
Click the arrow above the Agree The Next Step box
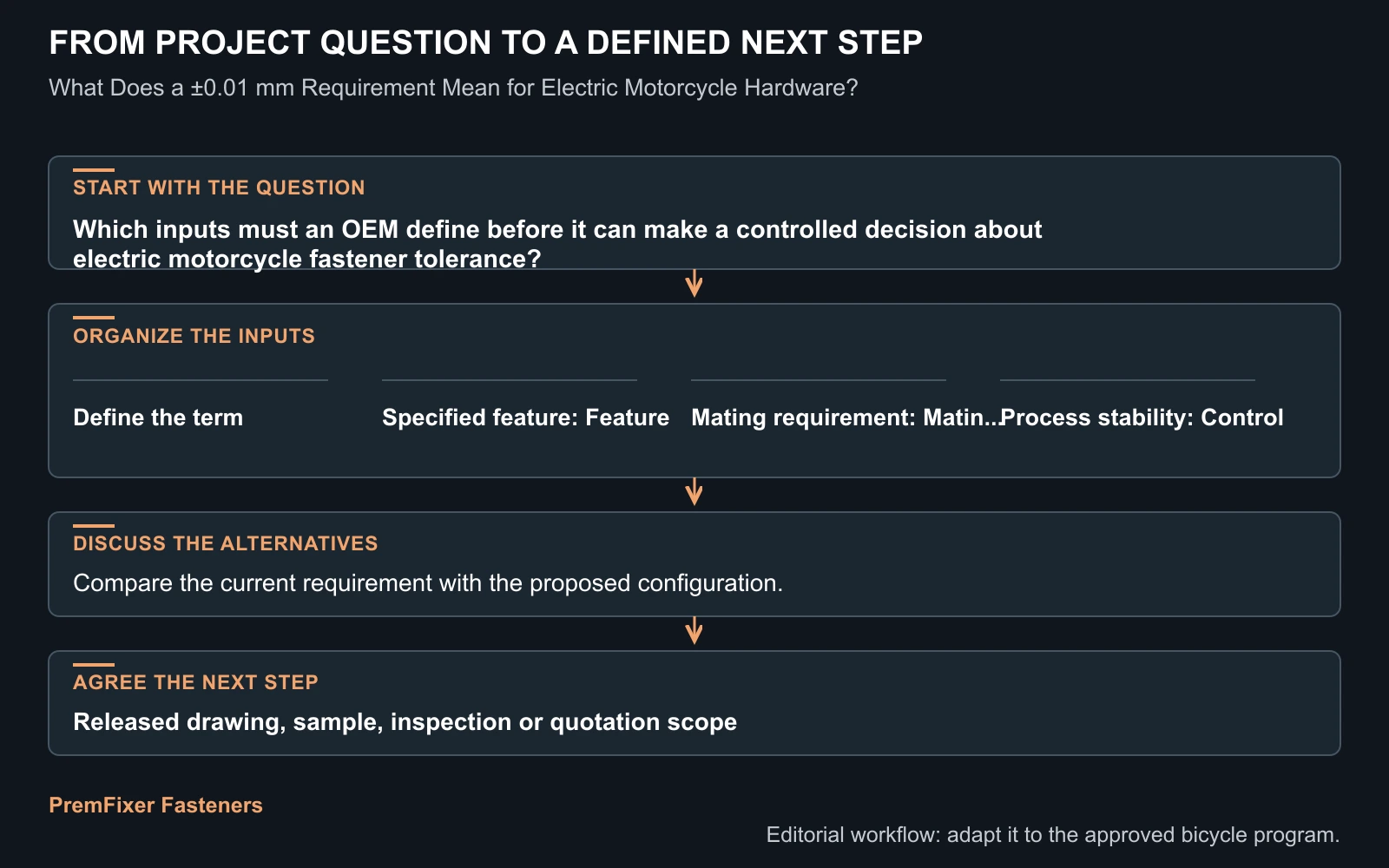point(694,631)
